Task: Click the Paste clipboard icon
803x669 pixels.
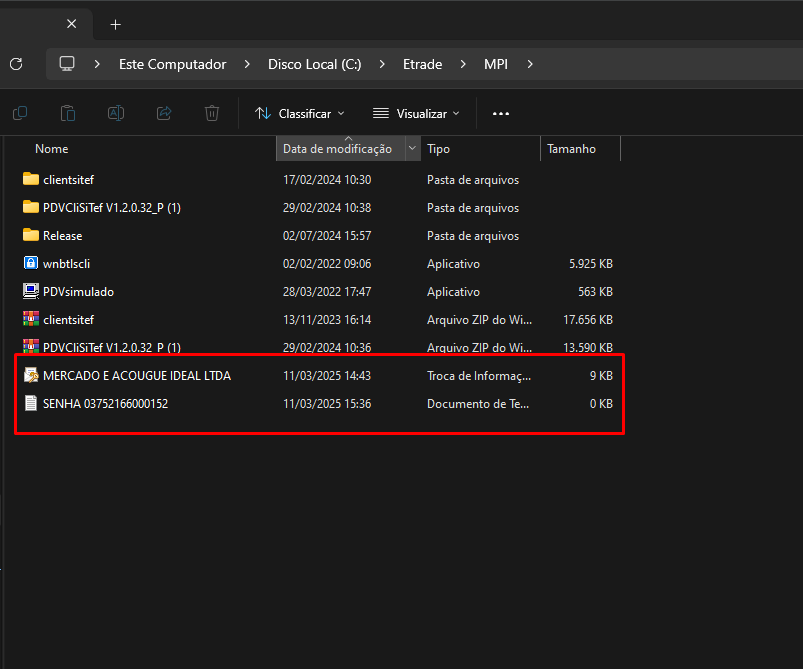Action: point(68,113)
